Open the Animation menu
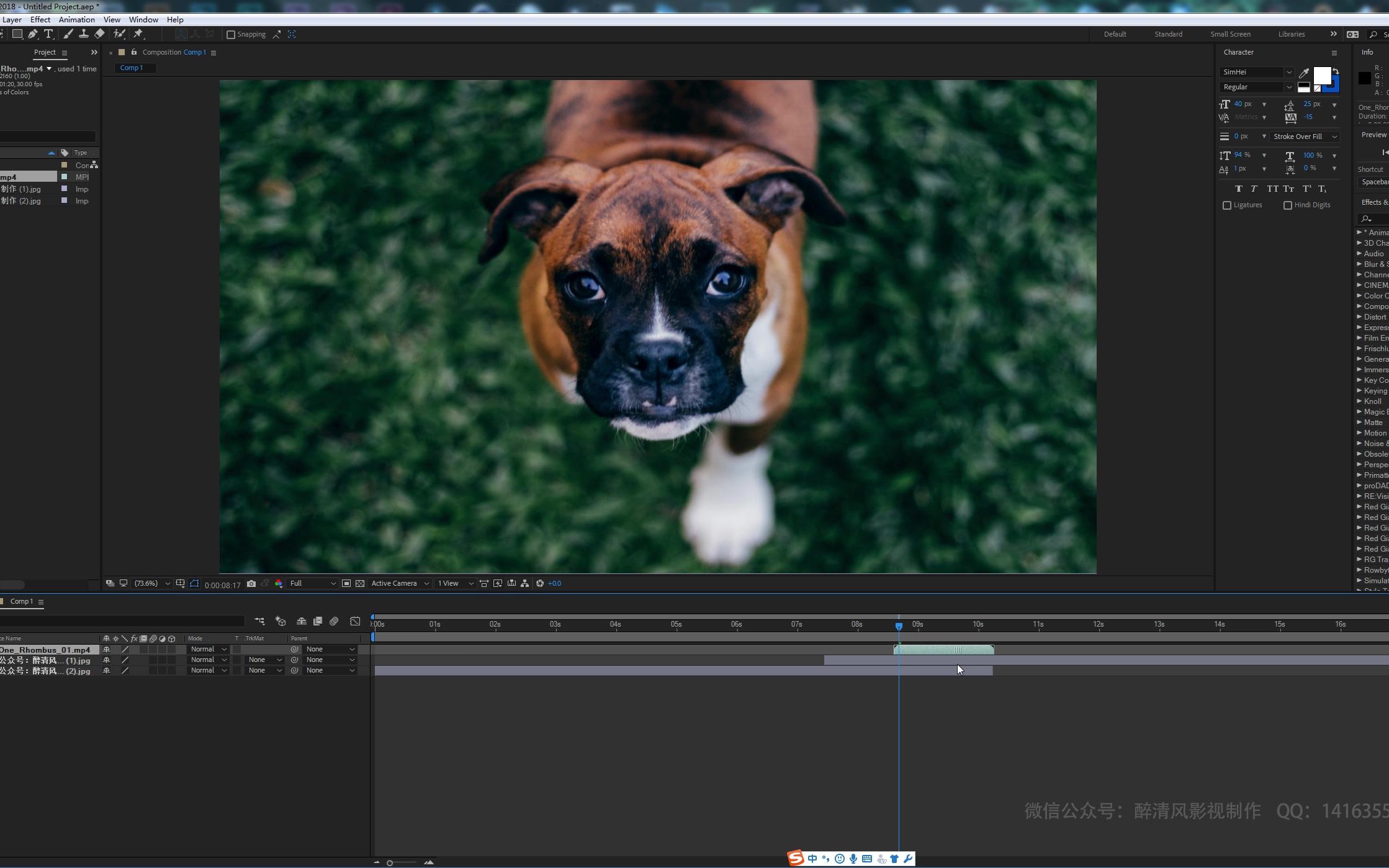 (76, 20)
